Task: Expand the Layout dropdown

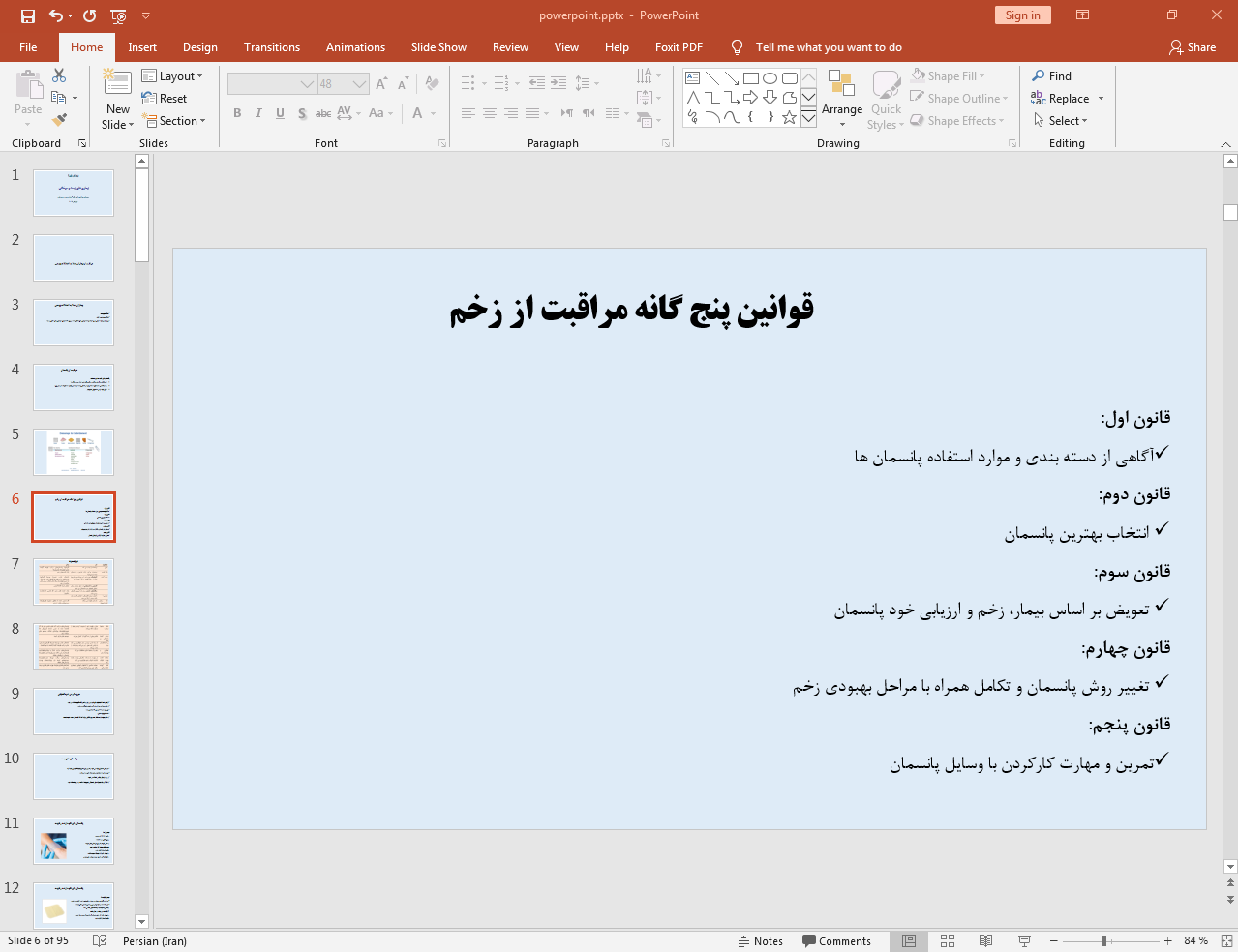Action: [x=172, y=76]
